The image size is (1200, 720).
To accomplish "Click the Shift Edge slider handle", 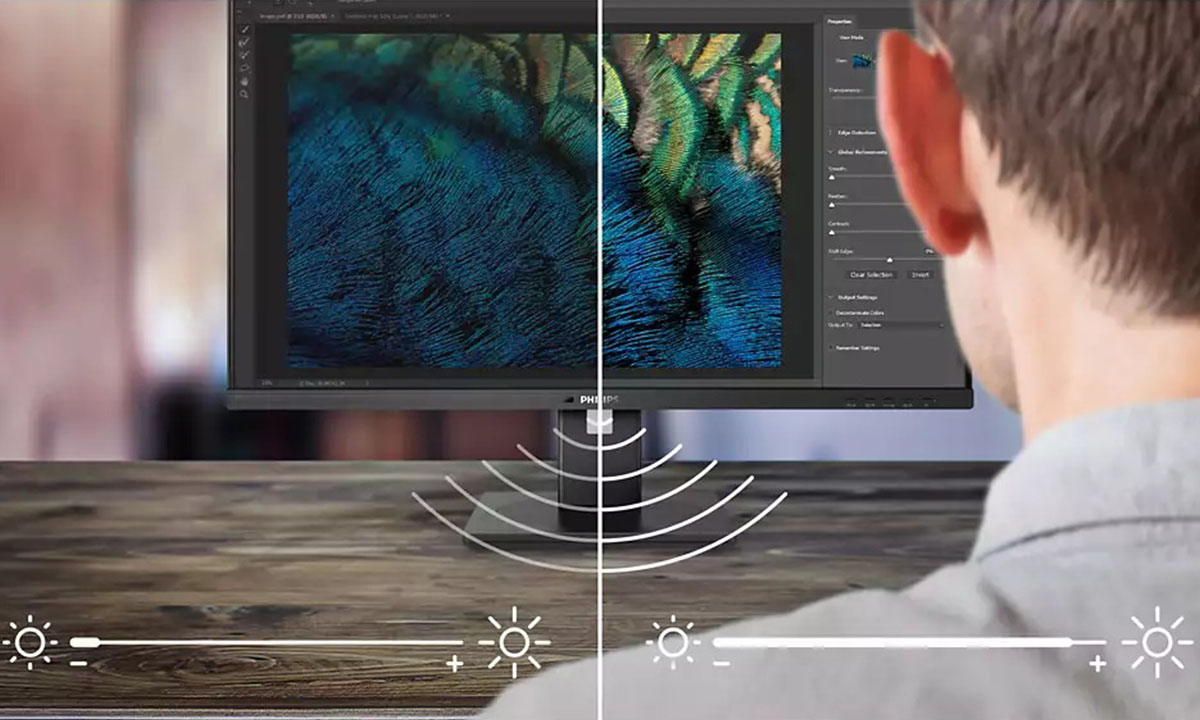I will (890, 259).
